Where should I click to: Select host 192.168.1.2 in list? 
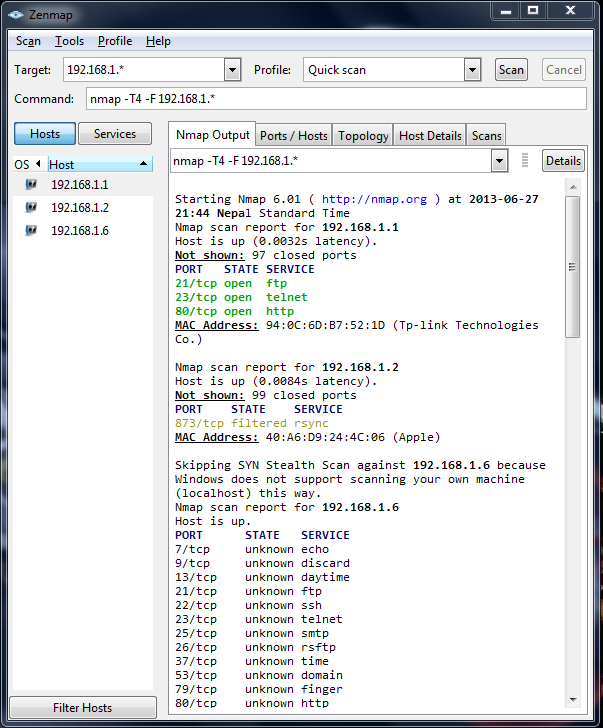[83, 207]
